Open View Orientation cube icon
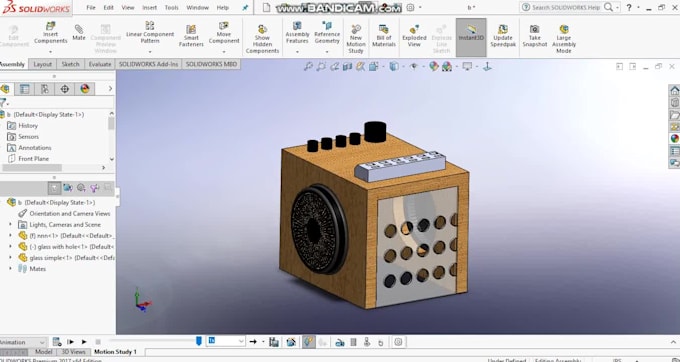This screenshot has height=362, width=680. point(373,66)
